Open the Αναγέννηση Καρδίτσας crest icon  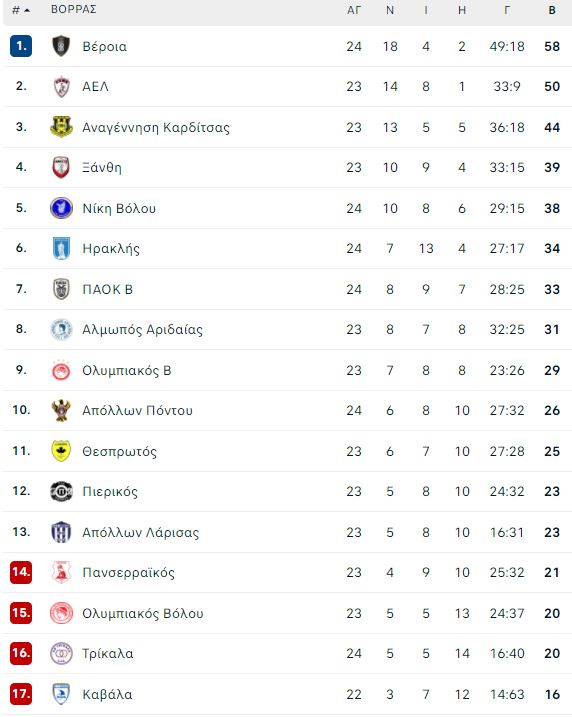(x=61, y=127)
